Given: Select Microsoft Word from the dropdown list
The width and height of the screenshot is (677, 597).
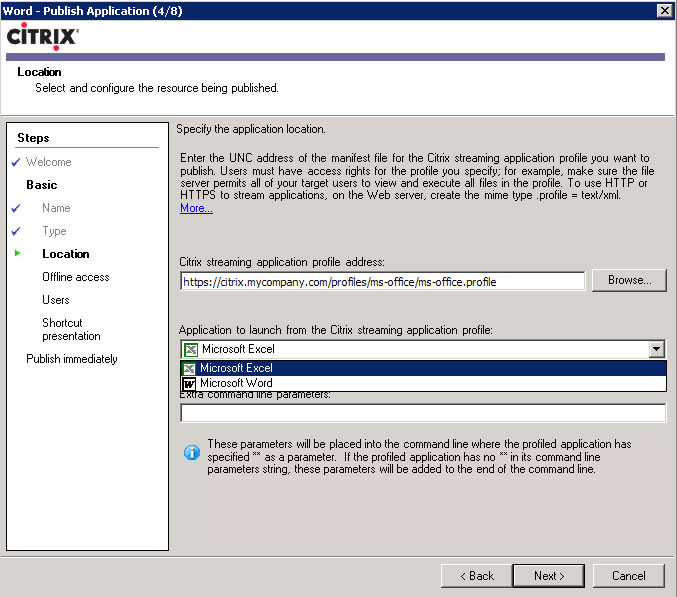Looking at the screenshot, I should point(423,383).
